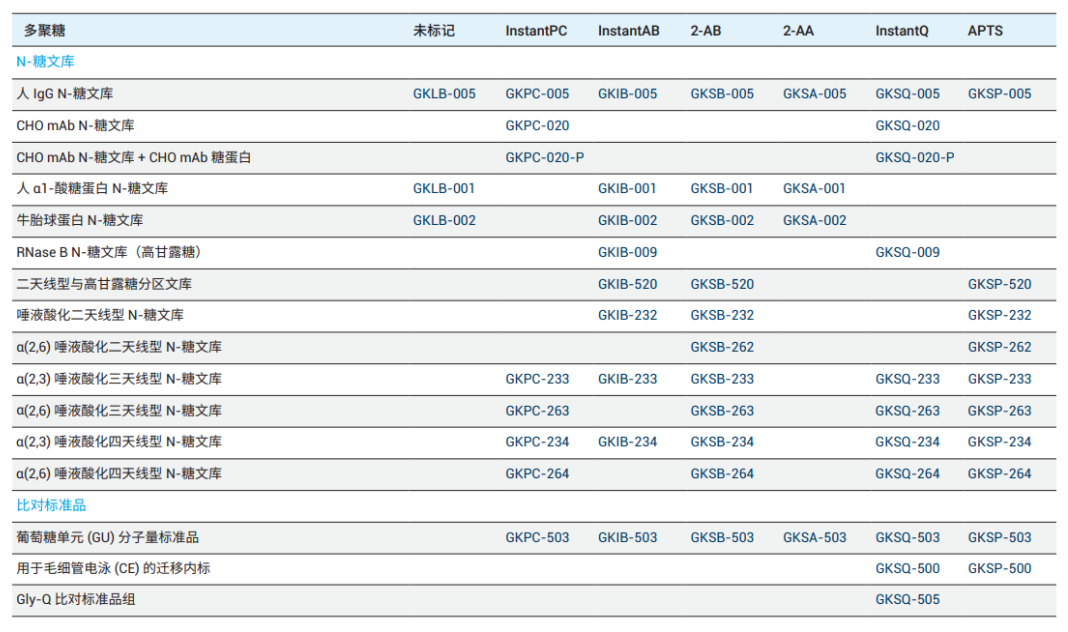
Task: Click the GKSP-232 link
Action: [x=999, y=315]
